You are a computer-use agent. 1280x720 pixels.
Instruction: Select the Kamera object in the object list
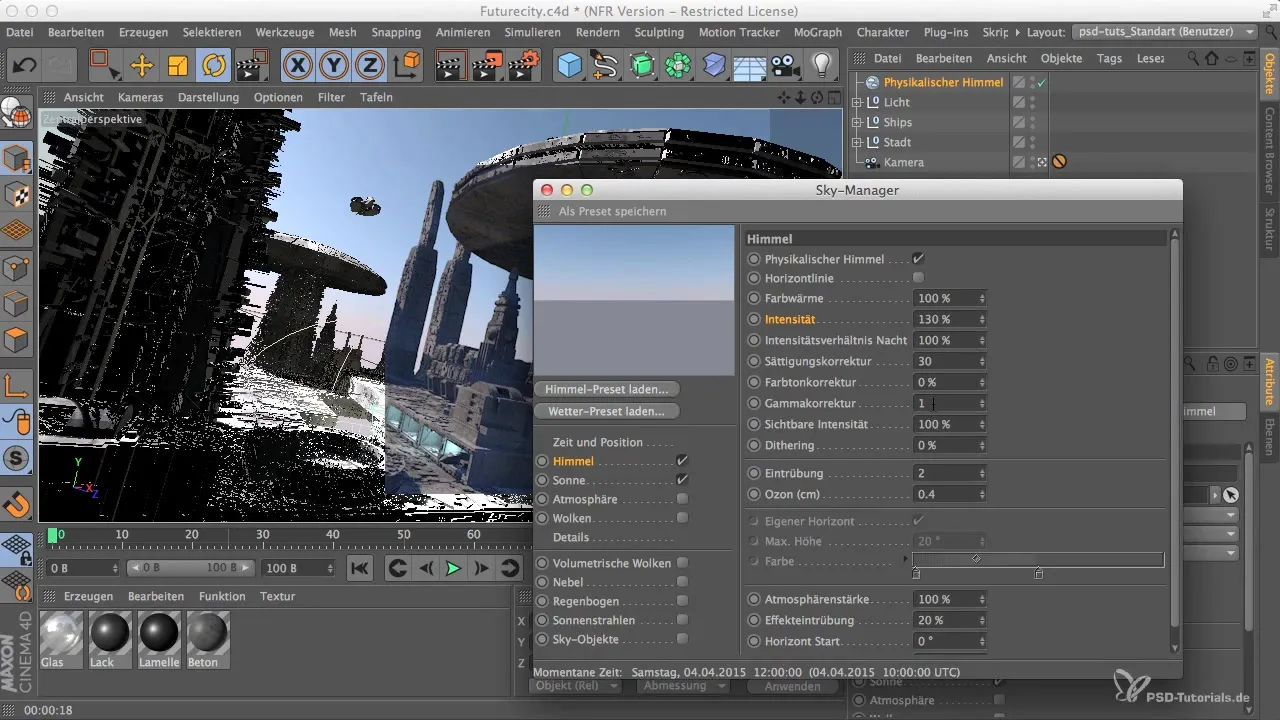tap(903, 162)
